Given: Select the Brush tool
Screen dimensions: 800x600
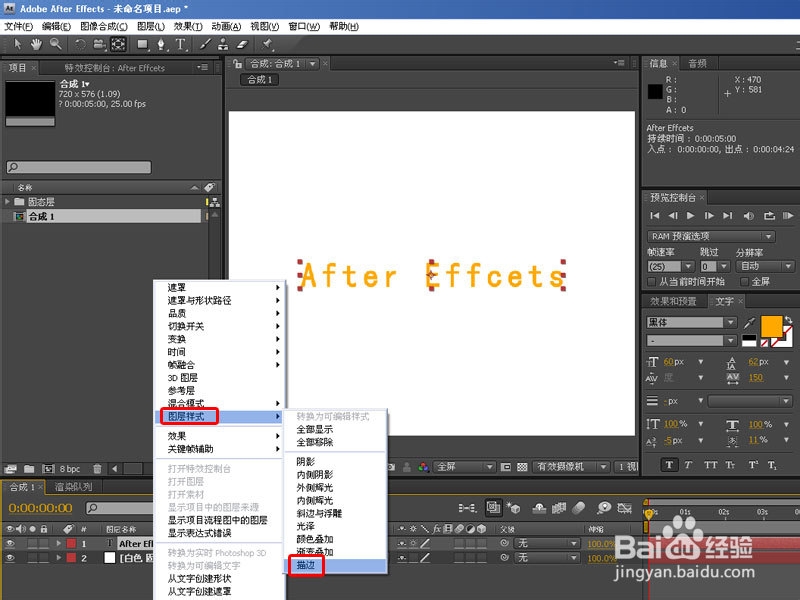Looking at the screenshot, I should point(205,44).
